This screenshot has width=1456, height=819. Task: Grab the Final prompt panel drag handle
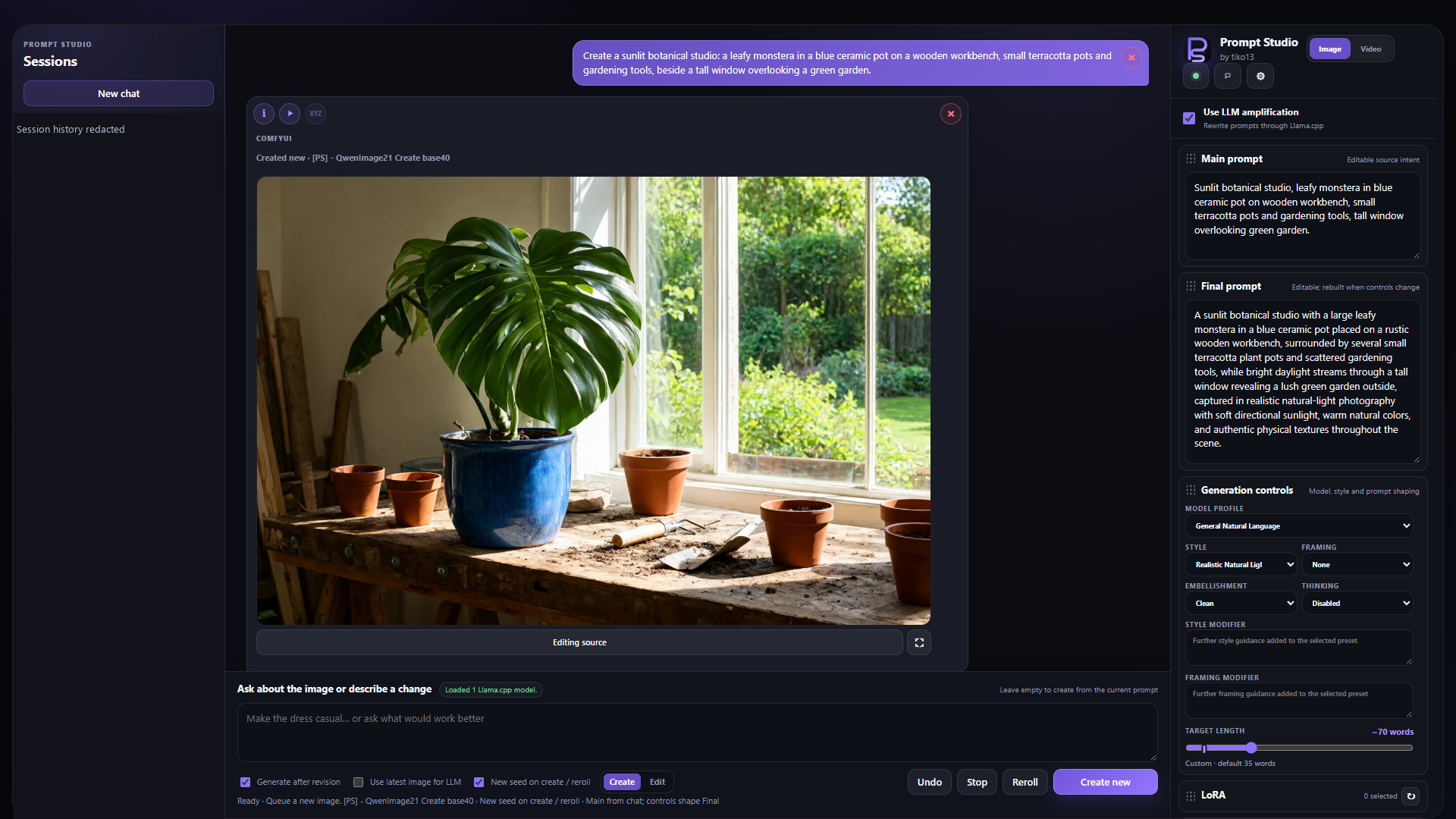click(x=1191, y=287)
